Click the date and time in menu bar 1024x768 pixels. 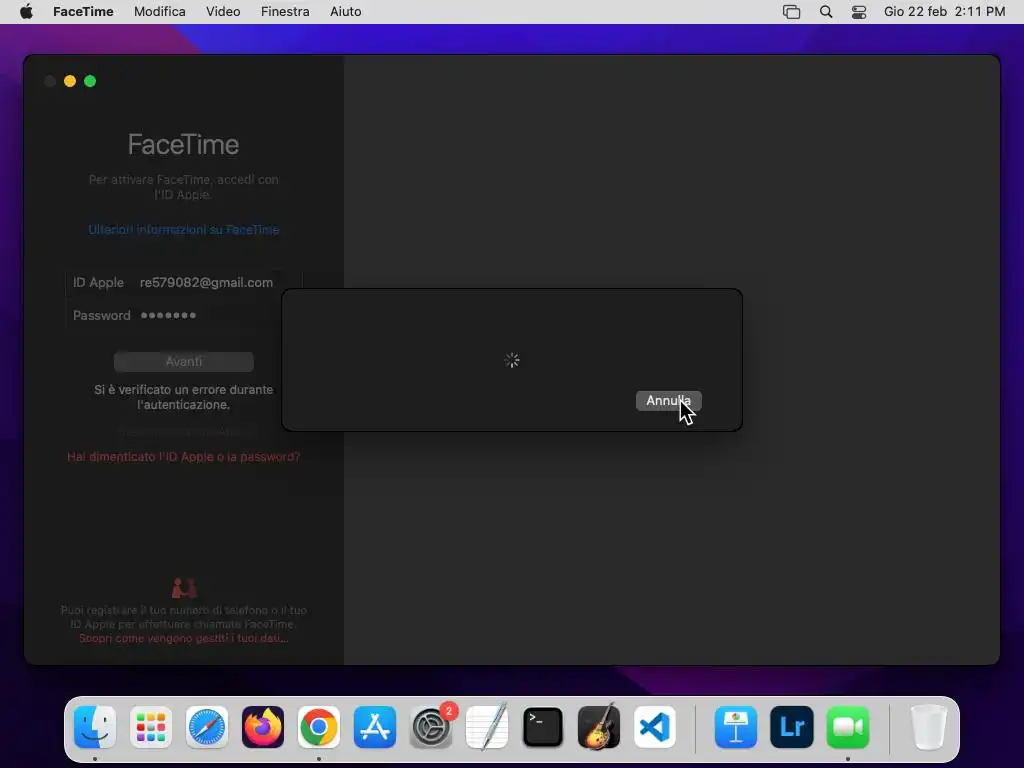[944, 12]
